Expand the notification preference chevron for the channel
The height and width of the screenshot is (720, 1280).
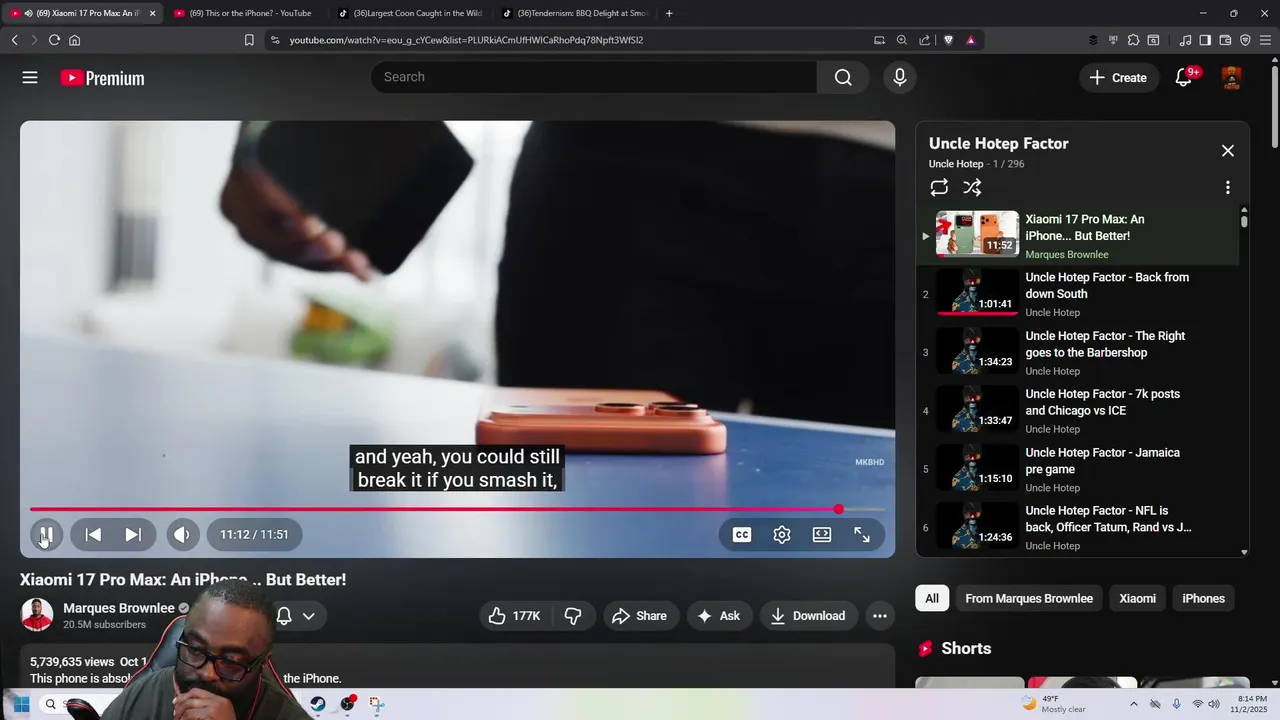coord(309,616)
